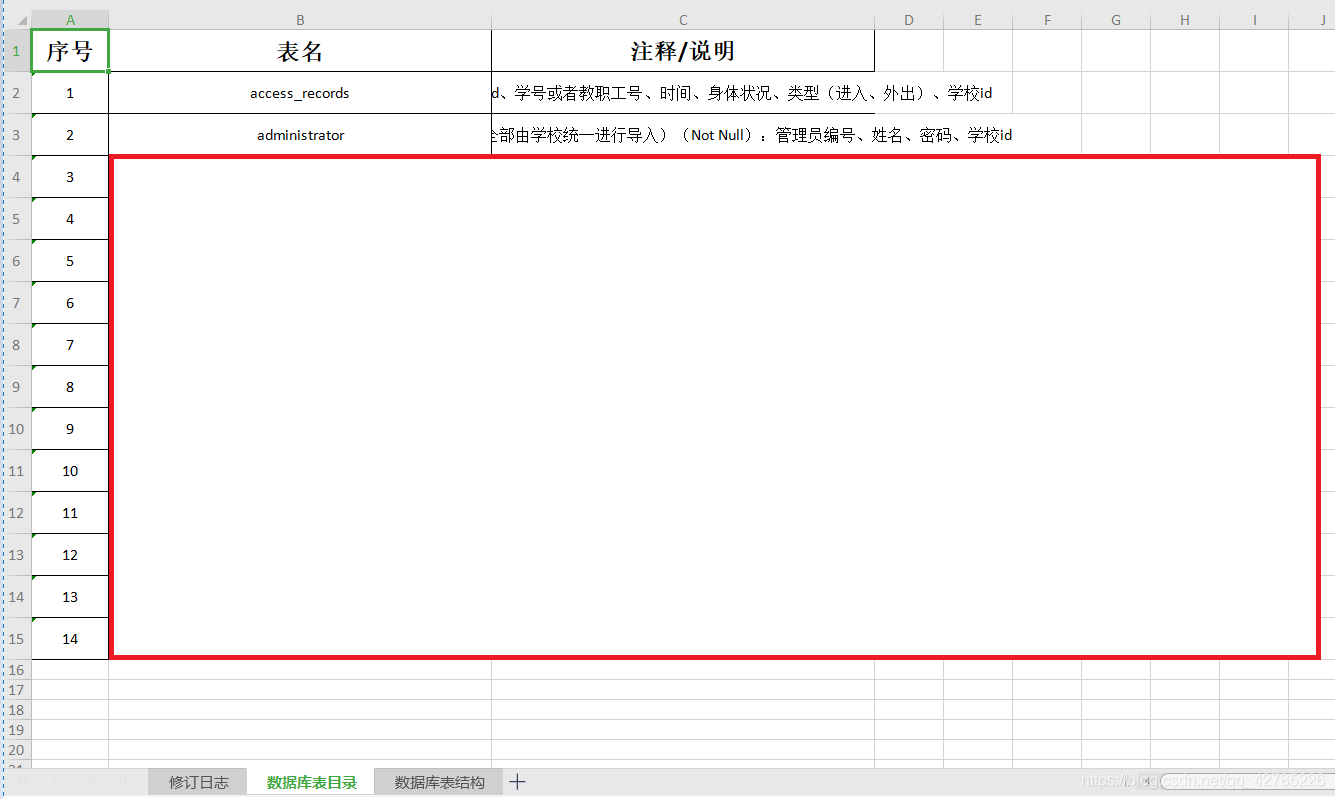This screenshot has width=1335, height=799.
Task: Select the cell showing serial number 10
Action: click(x=69, y=471)
